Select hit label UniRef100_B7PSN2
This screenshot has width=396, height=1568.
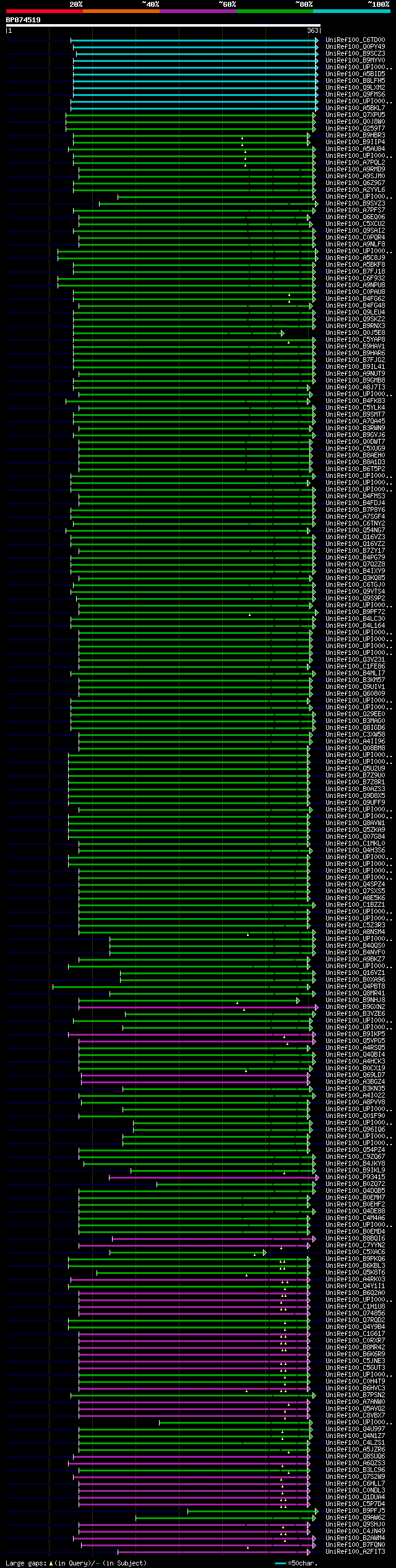click(355, 1395)
